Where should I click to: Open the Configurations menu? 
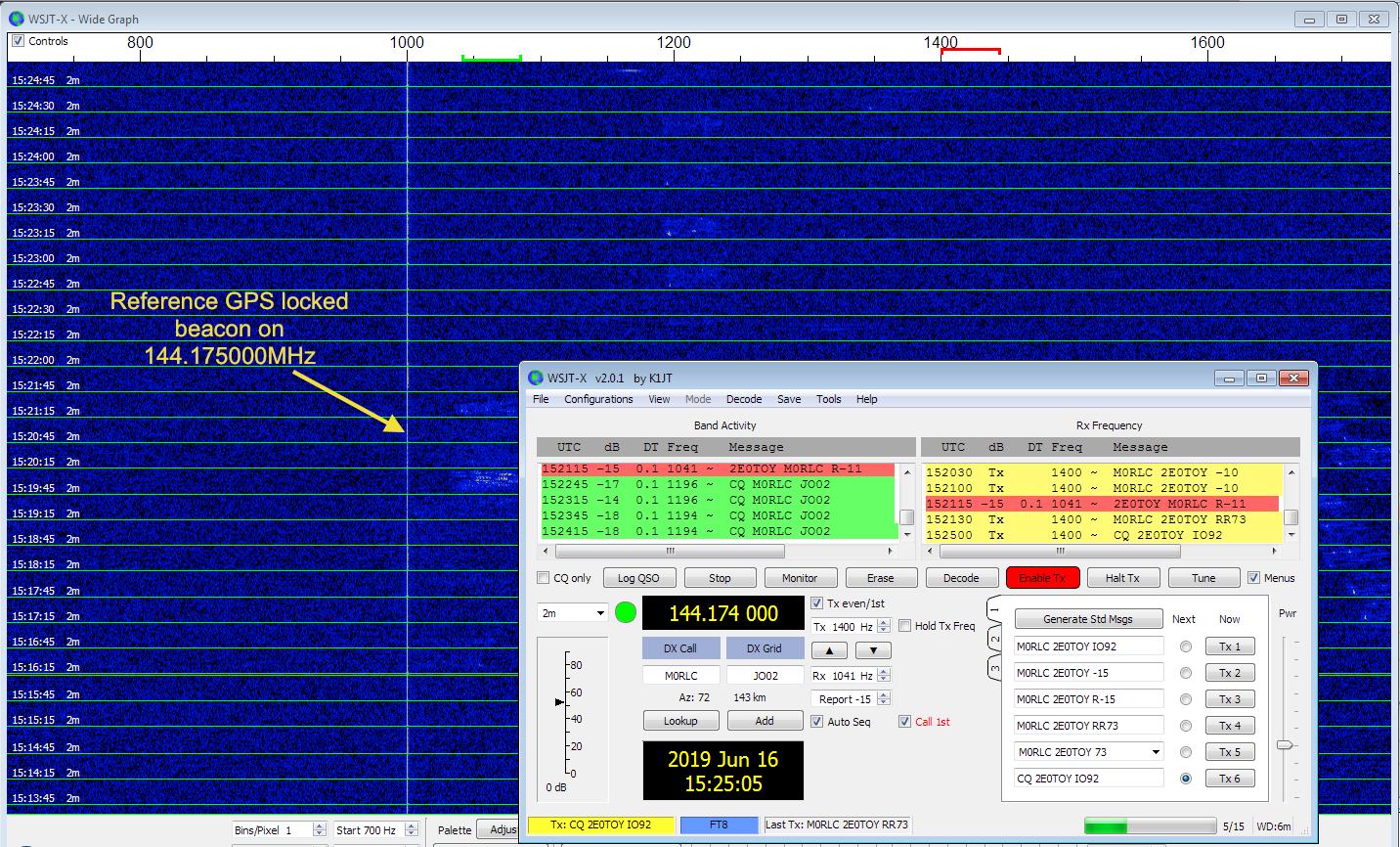598,399
